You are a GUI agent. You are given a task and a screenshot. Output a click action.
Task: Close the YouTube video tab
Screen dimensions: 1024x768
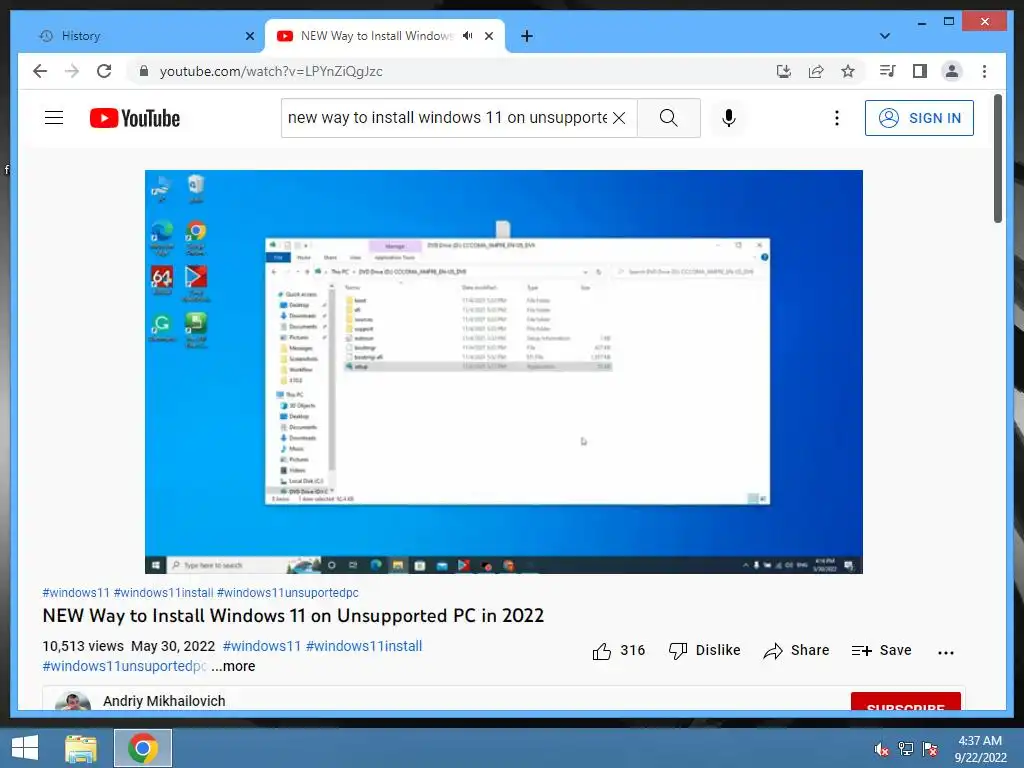coord(488,36)
